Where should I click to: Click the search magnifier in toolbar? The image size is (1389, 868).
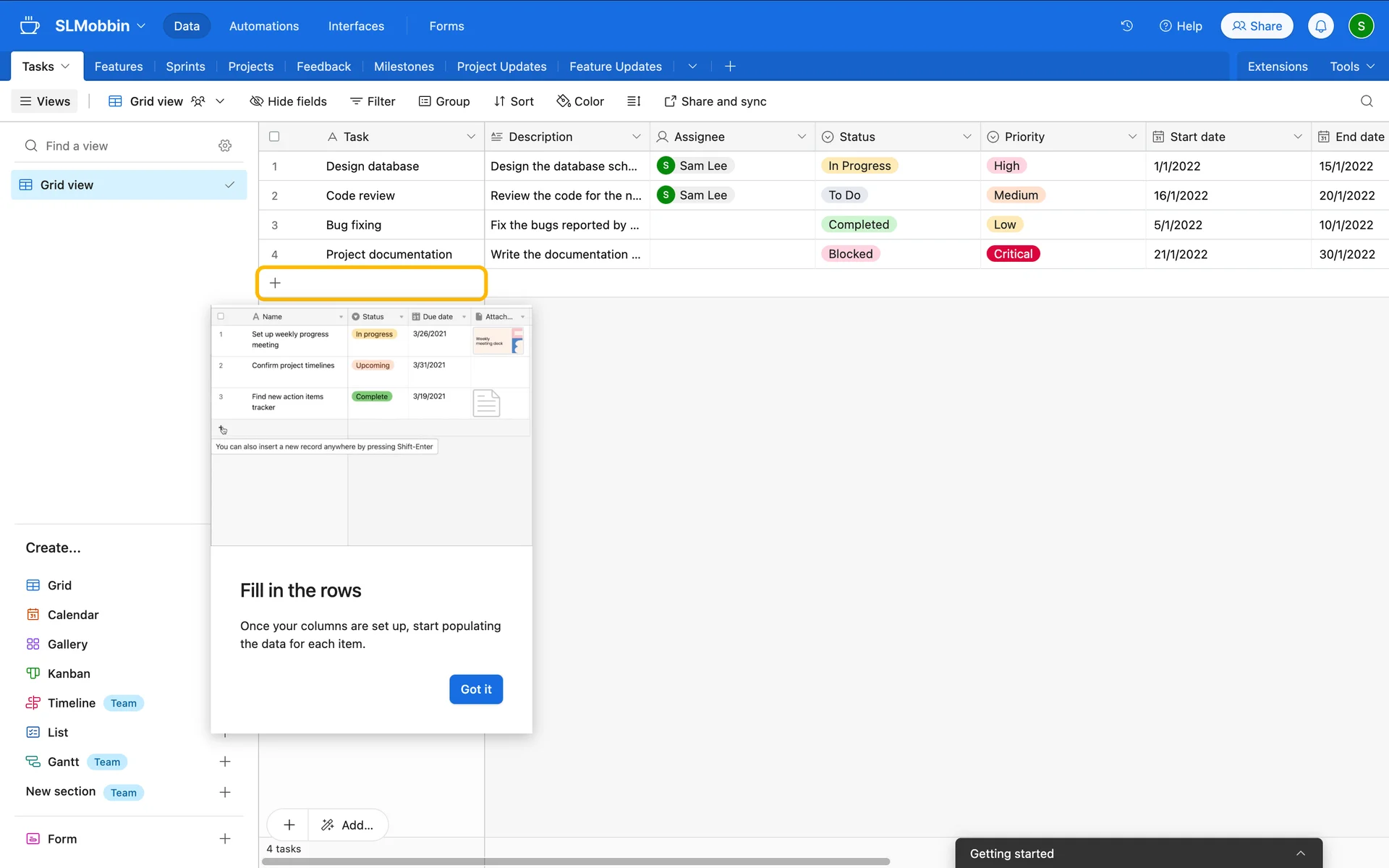[x=1366, y=101]
